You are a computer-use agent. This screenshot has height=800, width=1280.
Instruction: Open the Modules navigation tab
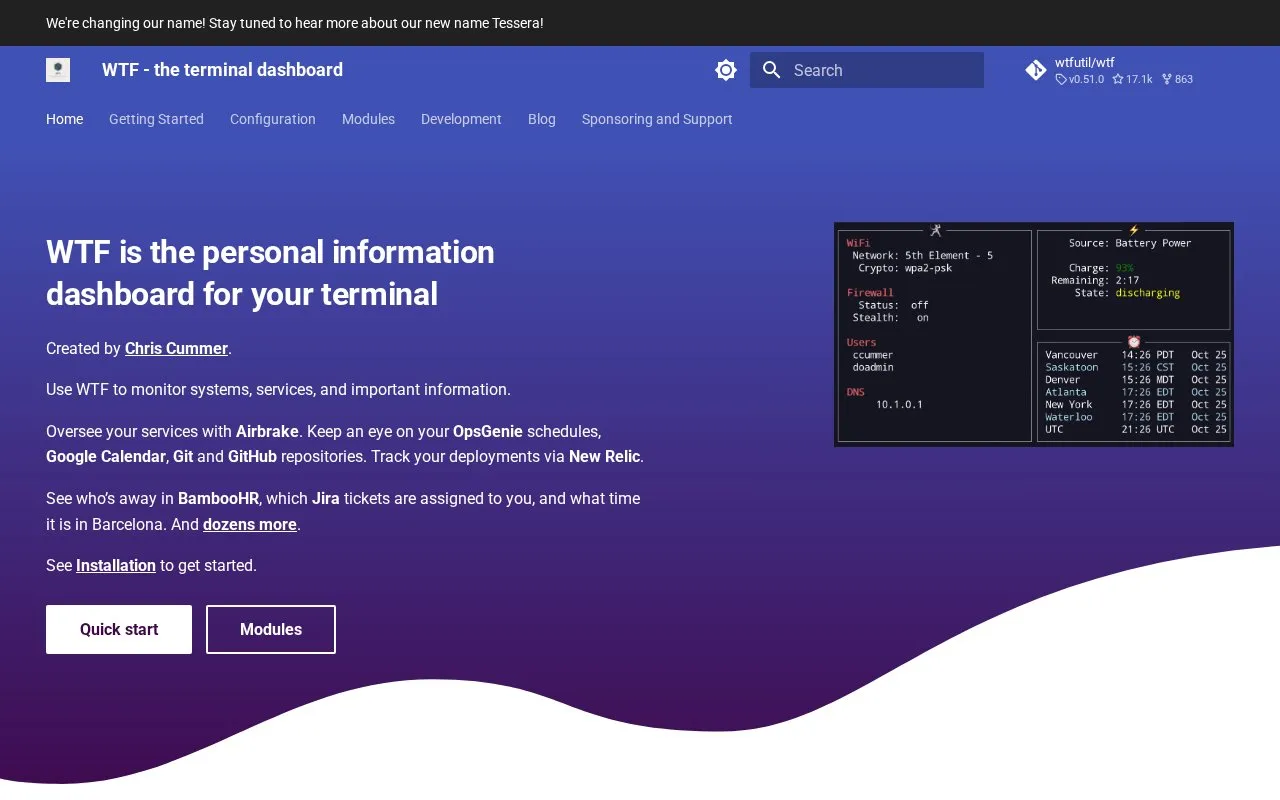pos(368,119)
